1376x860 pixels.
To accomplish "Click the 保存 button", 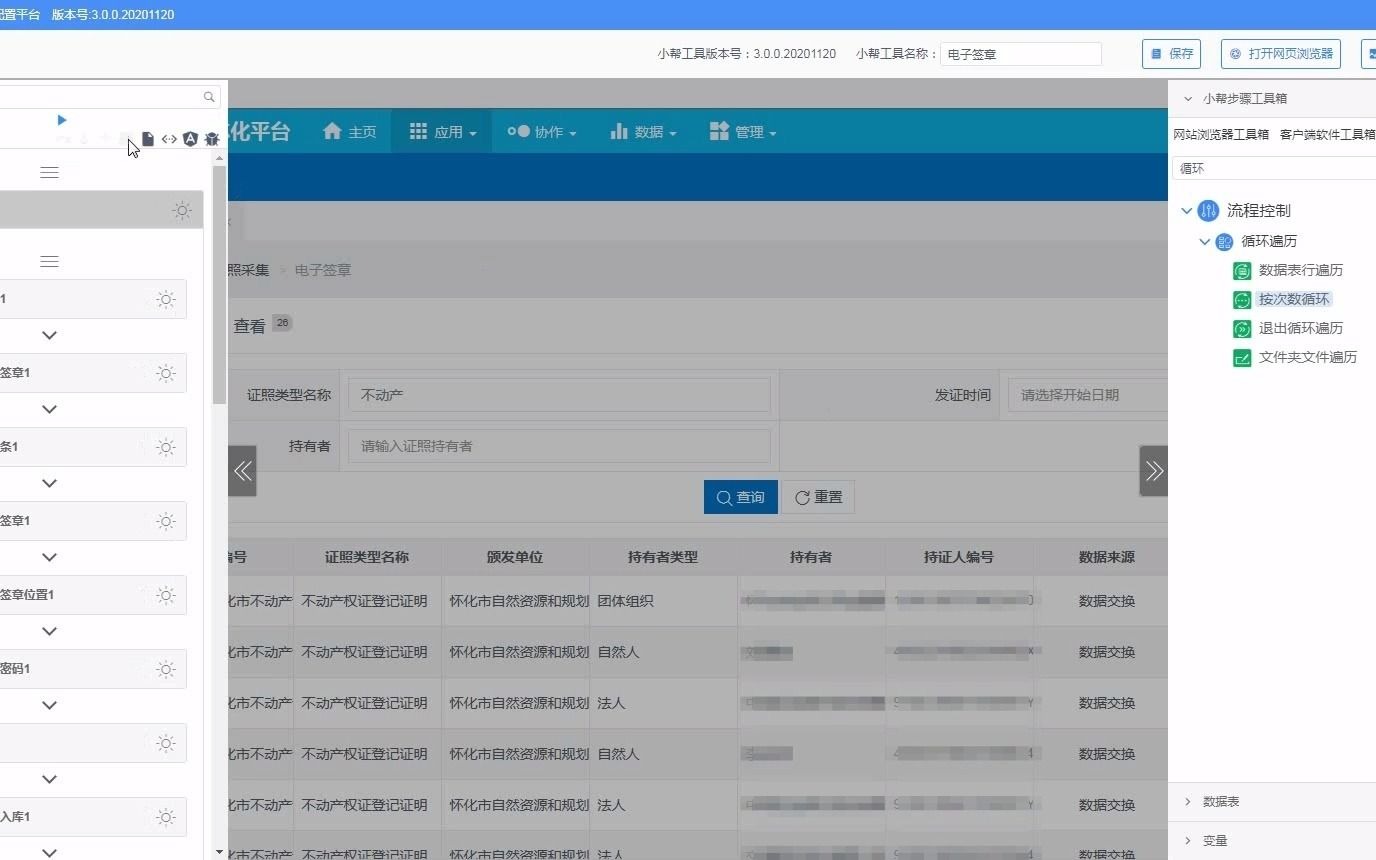I will click(1171, 54).
